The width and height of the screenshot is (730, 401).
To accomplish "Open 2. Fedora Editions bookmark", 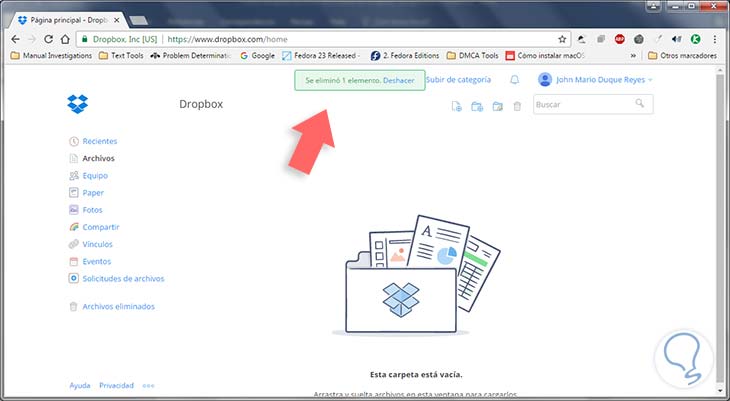I will coord(405,55).
